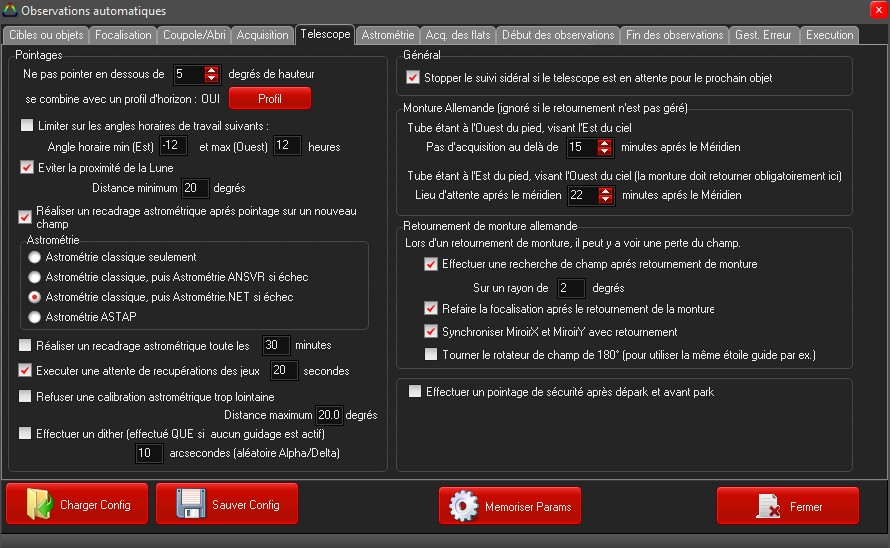This screenshot has width=890, height=548.
Task: Click Sur un rayon de degrés field
Action: [x=571, y=288]
